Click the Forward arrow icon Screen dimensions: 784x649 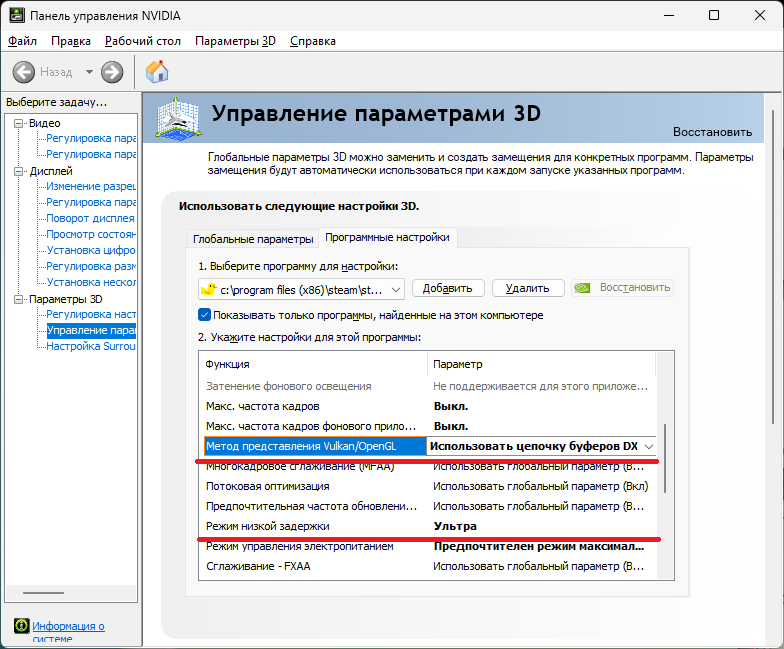[x=112, y=72]
